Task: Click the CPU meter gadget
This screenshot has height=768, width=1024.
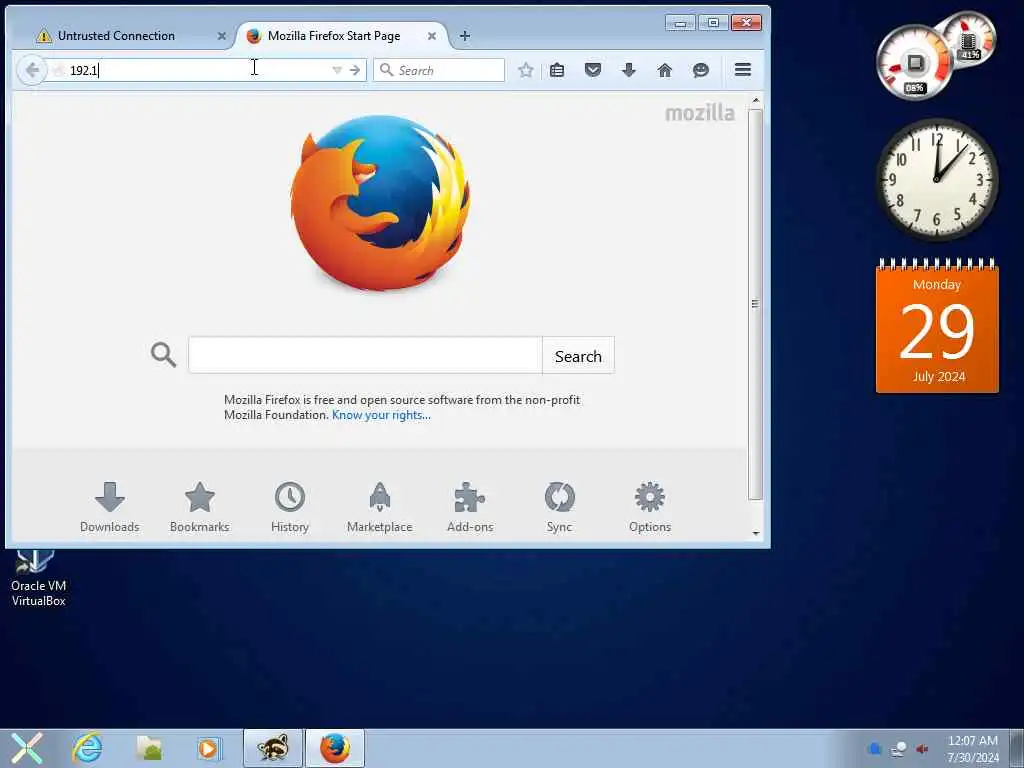Action: tap(914, 63)
